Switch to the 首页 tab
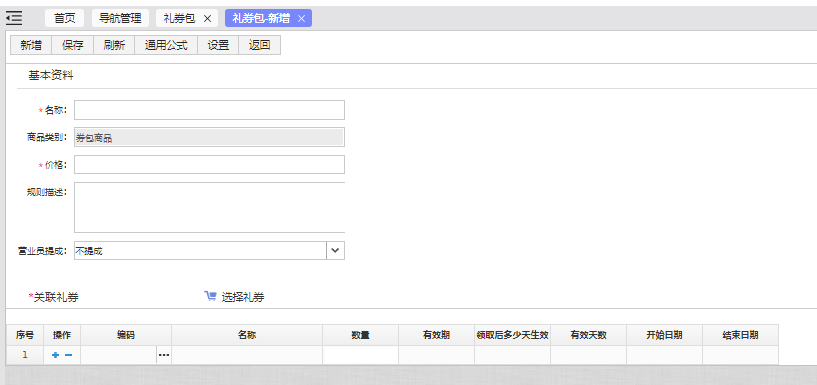This screenshot has height=385, width=817. tap(65, 19)
